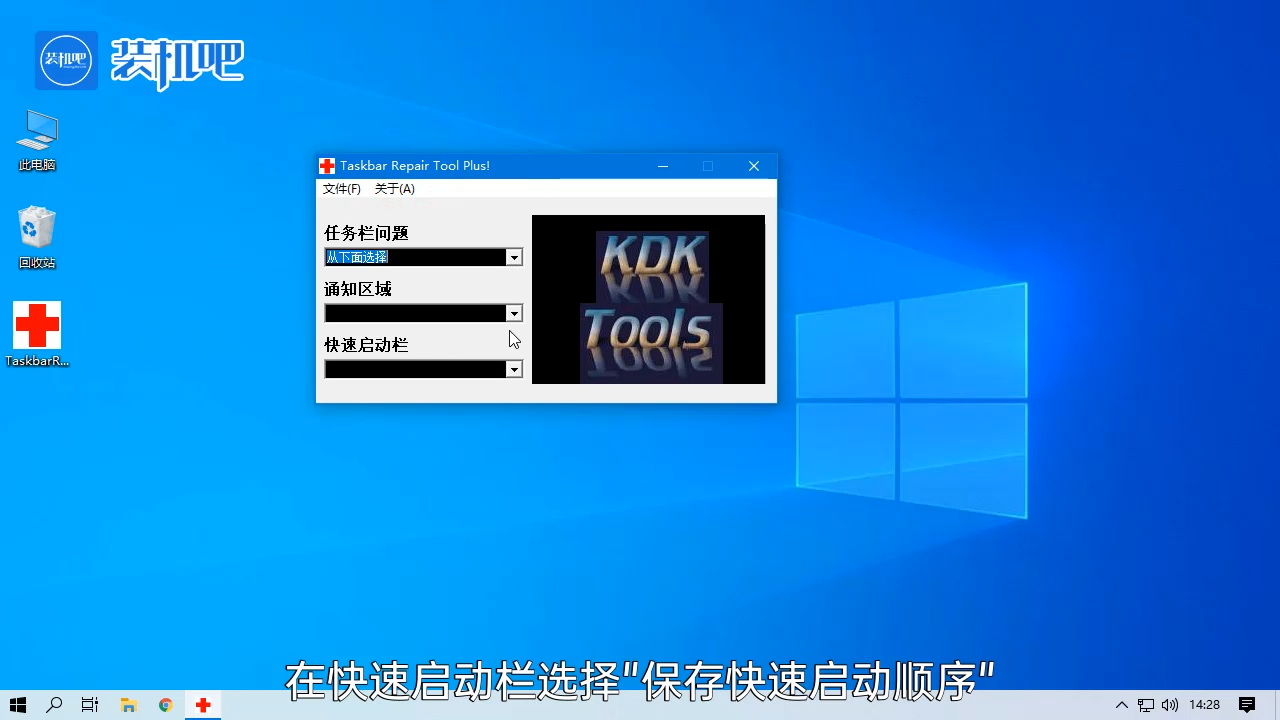Screen dimensions: 1280x720
Task: Open File Explorer from the taskbar
Action: pos(128,705)
